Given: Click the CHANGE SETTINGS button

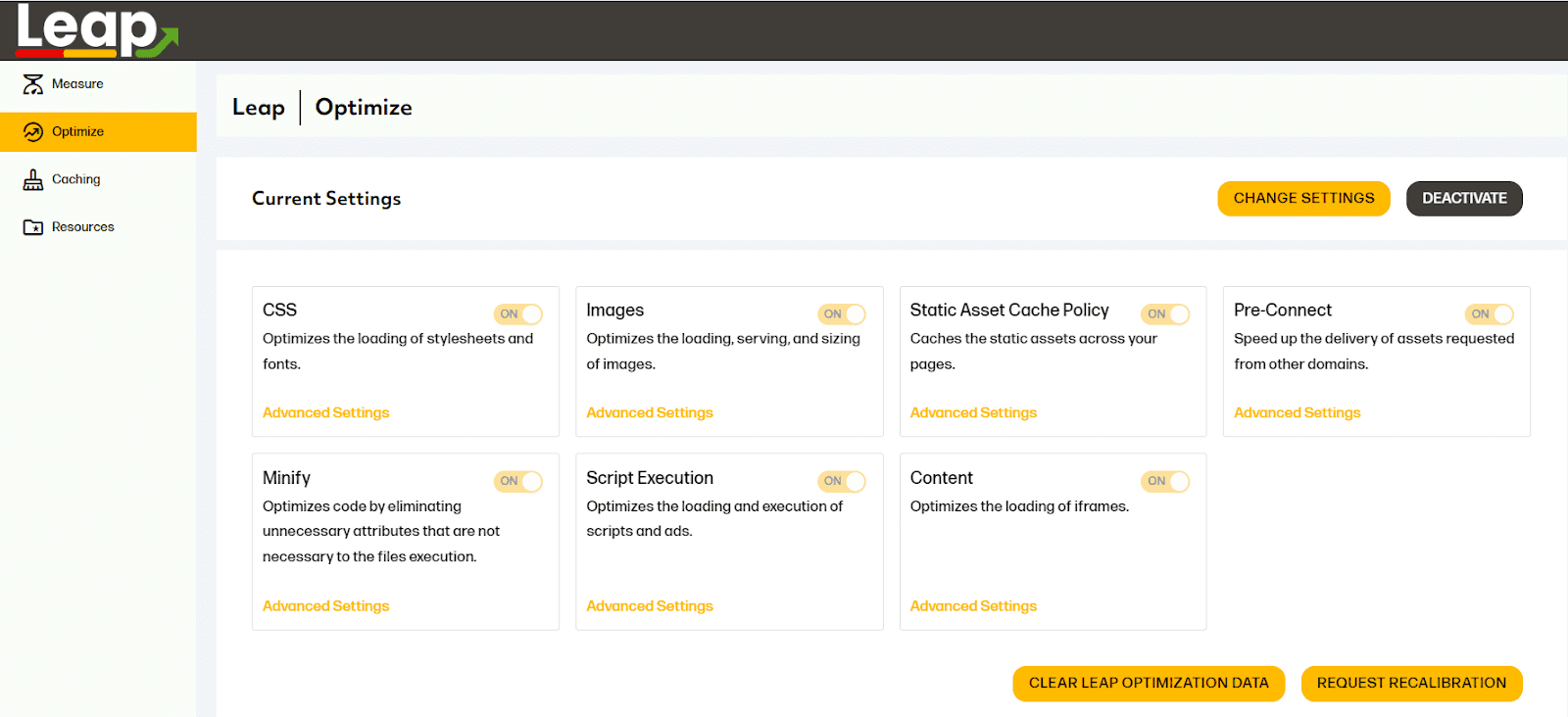Looking at the screenshot, I should pyautogui.click(x=1303, y=198).
